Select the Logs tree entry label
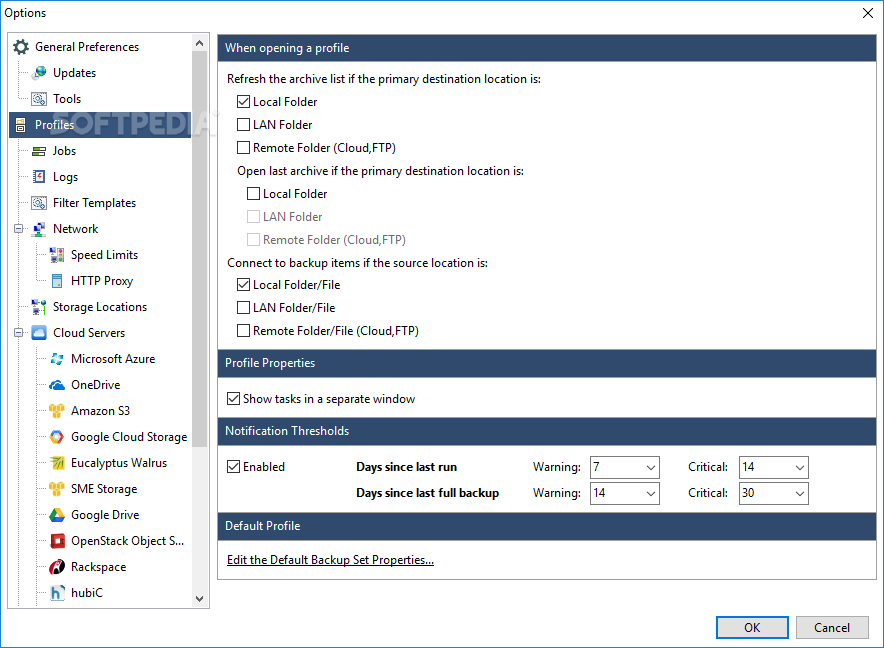884x648 pixels. coord(65,177)
